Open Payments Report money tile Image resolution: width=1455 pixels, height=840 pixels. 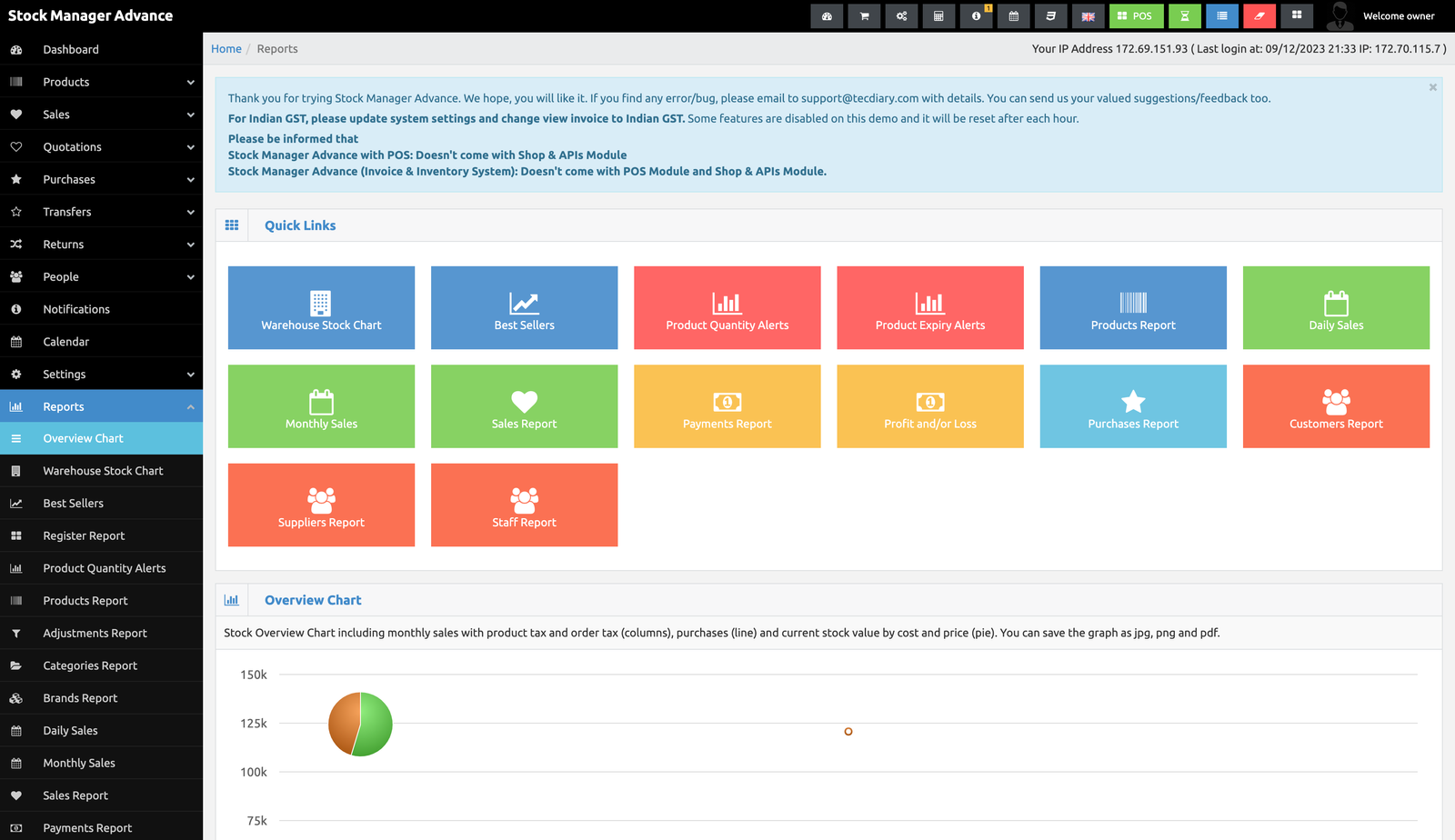(727, 406)
